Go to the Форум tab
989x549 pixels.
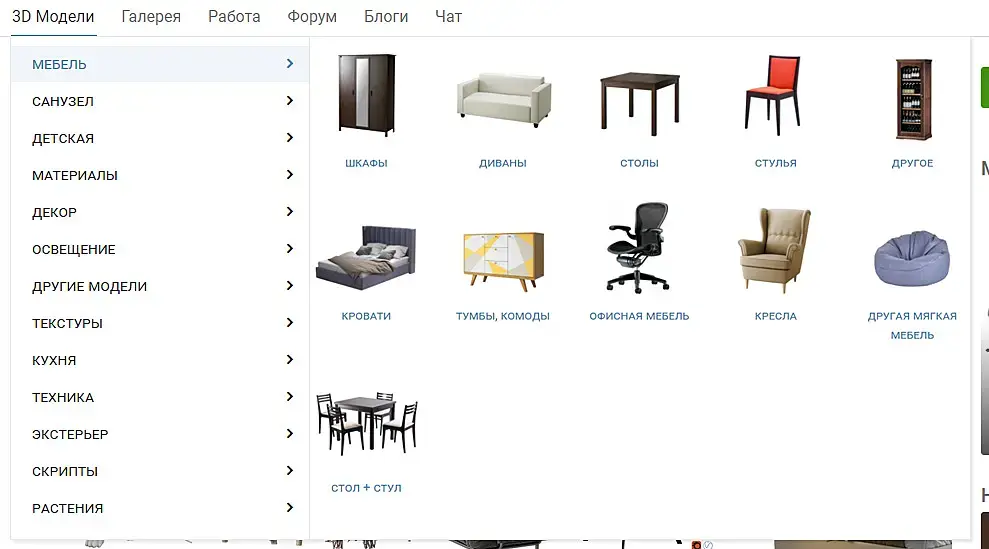click(x=312, y=16)
